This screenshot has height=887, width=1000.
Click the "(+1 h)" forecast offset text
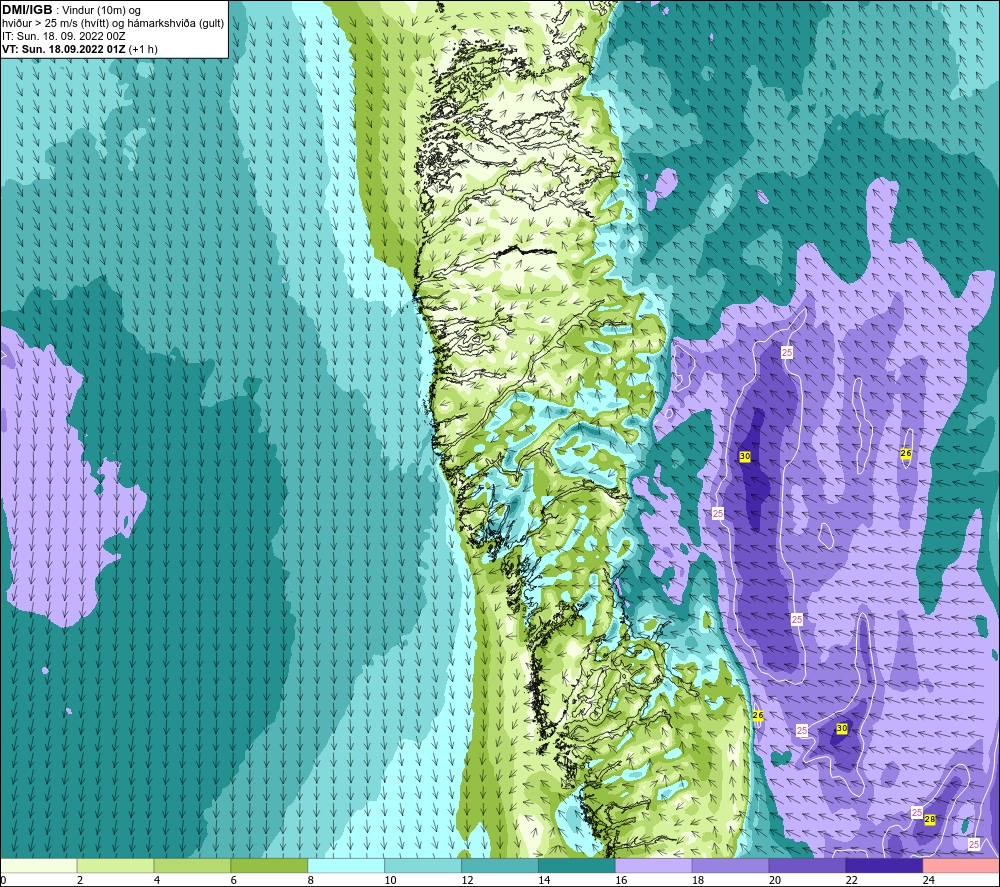point(143,49)
